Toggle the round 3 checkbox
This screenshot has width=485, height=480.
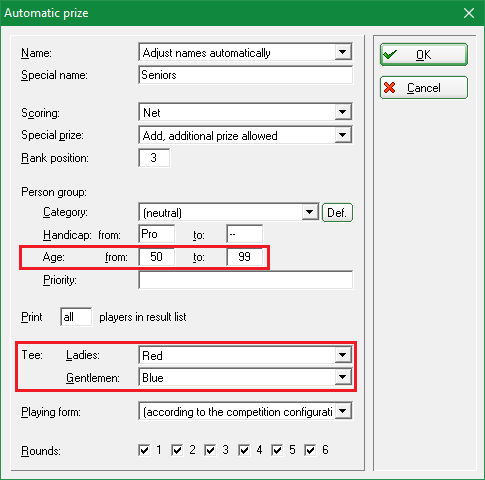pos(210,450)
